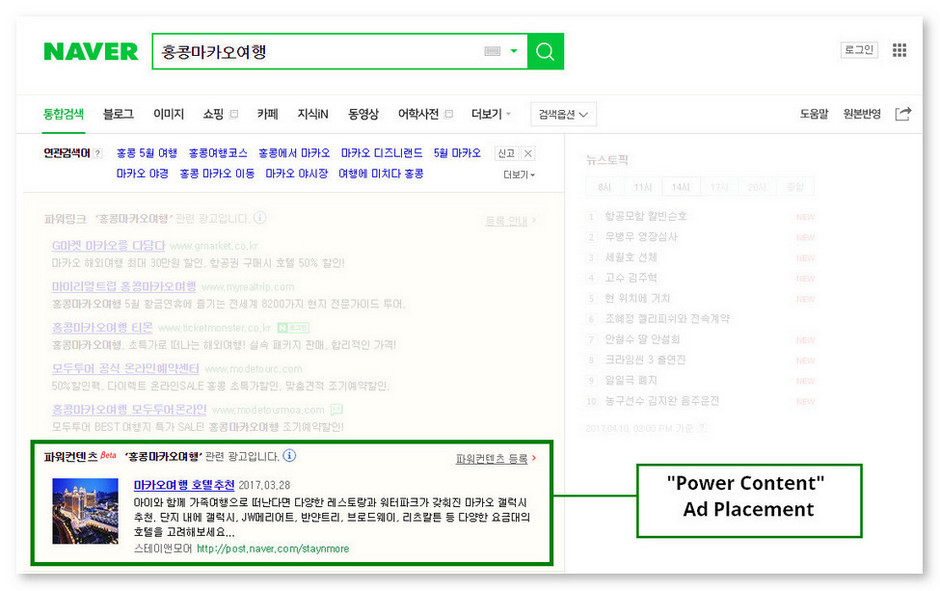Expand the 더보기 tab menu
Viewport: 940px width, 591px height.
(491, 114)
